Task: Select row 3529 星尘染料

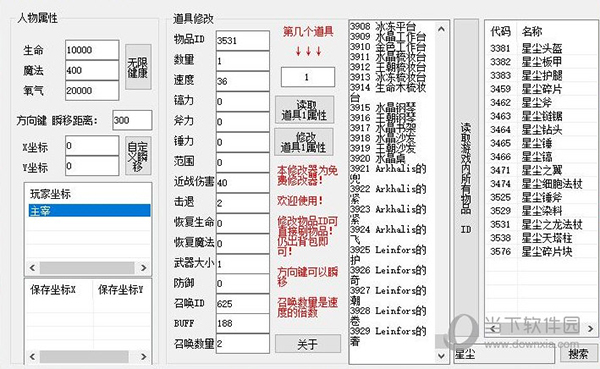Action: click(541, 211)
